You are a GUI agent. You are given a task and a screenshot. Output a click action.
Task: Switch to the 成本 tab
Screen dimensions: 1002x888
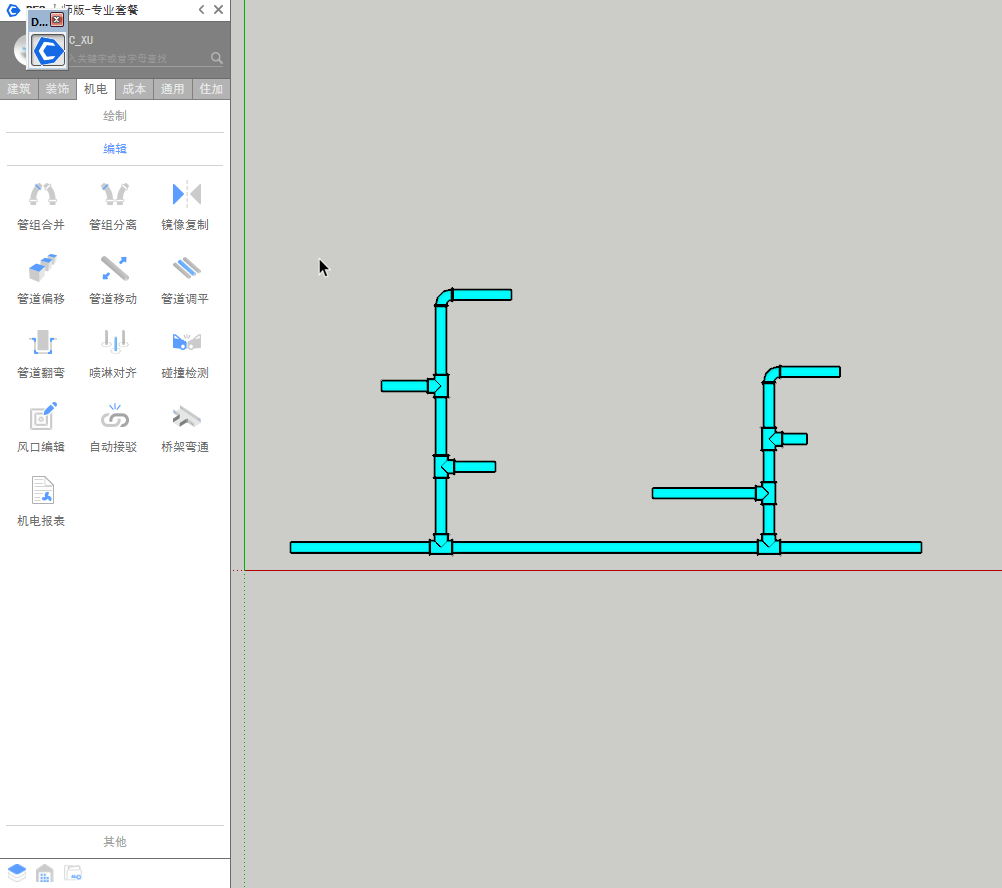(x=134, y=89)
